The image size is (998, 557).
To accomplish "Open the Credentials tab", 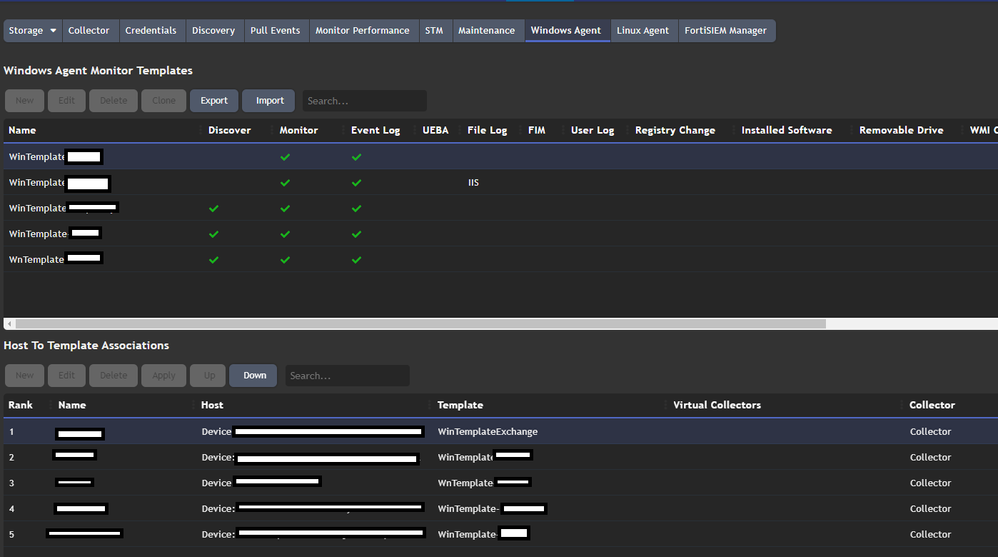I will click(150, 31).
